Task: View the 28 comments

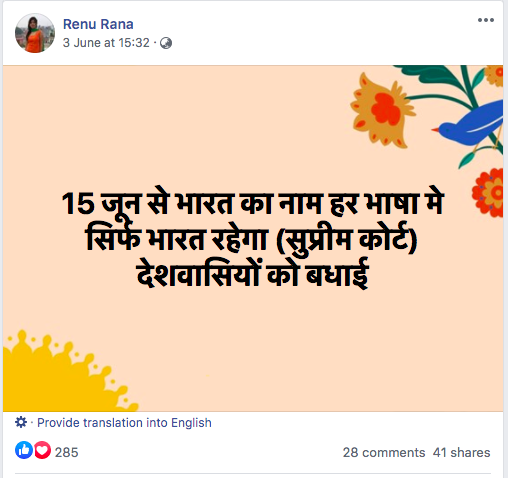Action: coord(384,452)
